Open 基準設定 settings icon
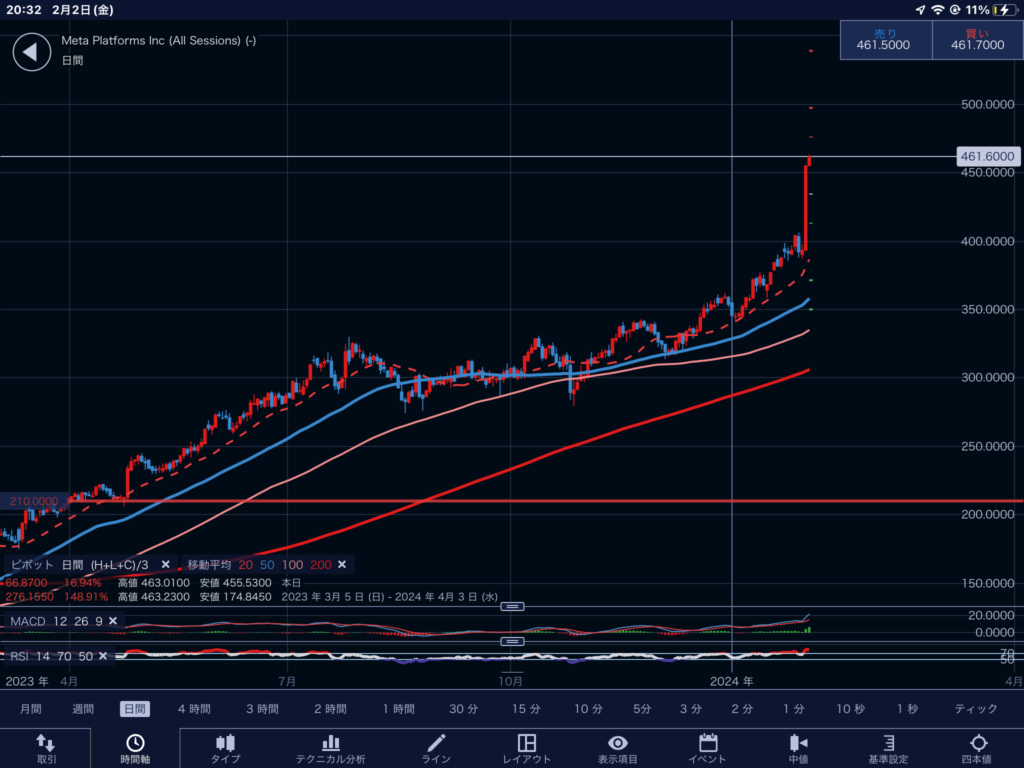The width and height of the screenshot is (1024, 768). point(885,748)
